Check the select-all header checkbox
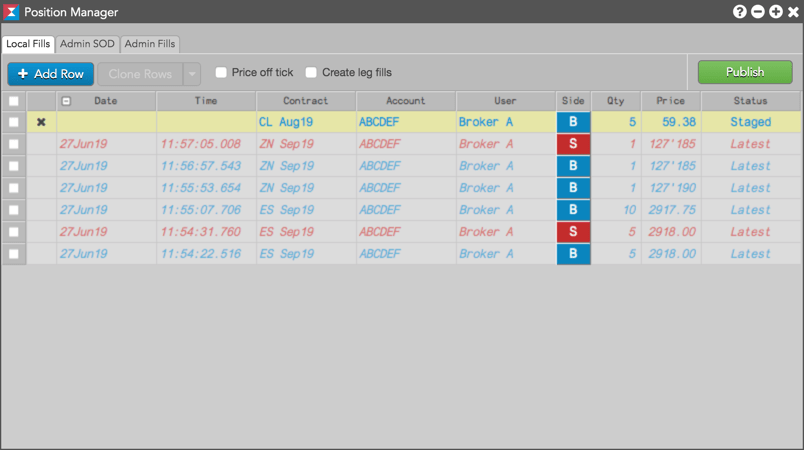The width and height of the screenshot is (804, 450). pyautogui.click(x=14, y=101)
